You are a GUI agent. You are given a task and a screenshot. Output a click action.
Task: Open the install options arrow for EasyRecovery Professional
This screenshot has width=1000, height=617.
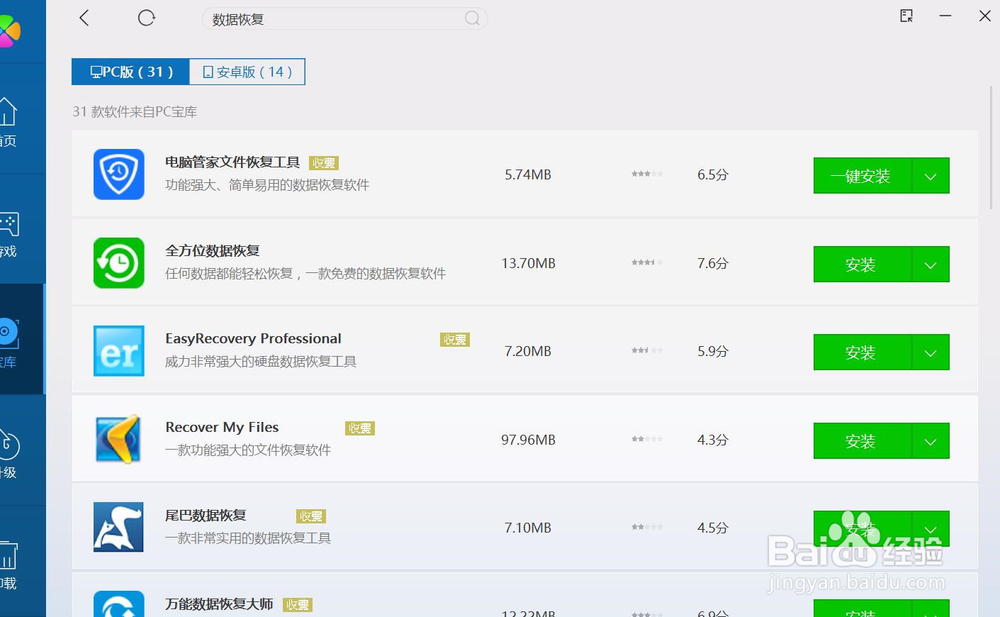932,352
